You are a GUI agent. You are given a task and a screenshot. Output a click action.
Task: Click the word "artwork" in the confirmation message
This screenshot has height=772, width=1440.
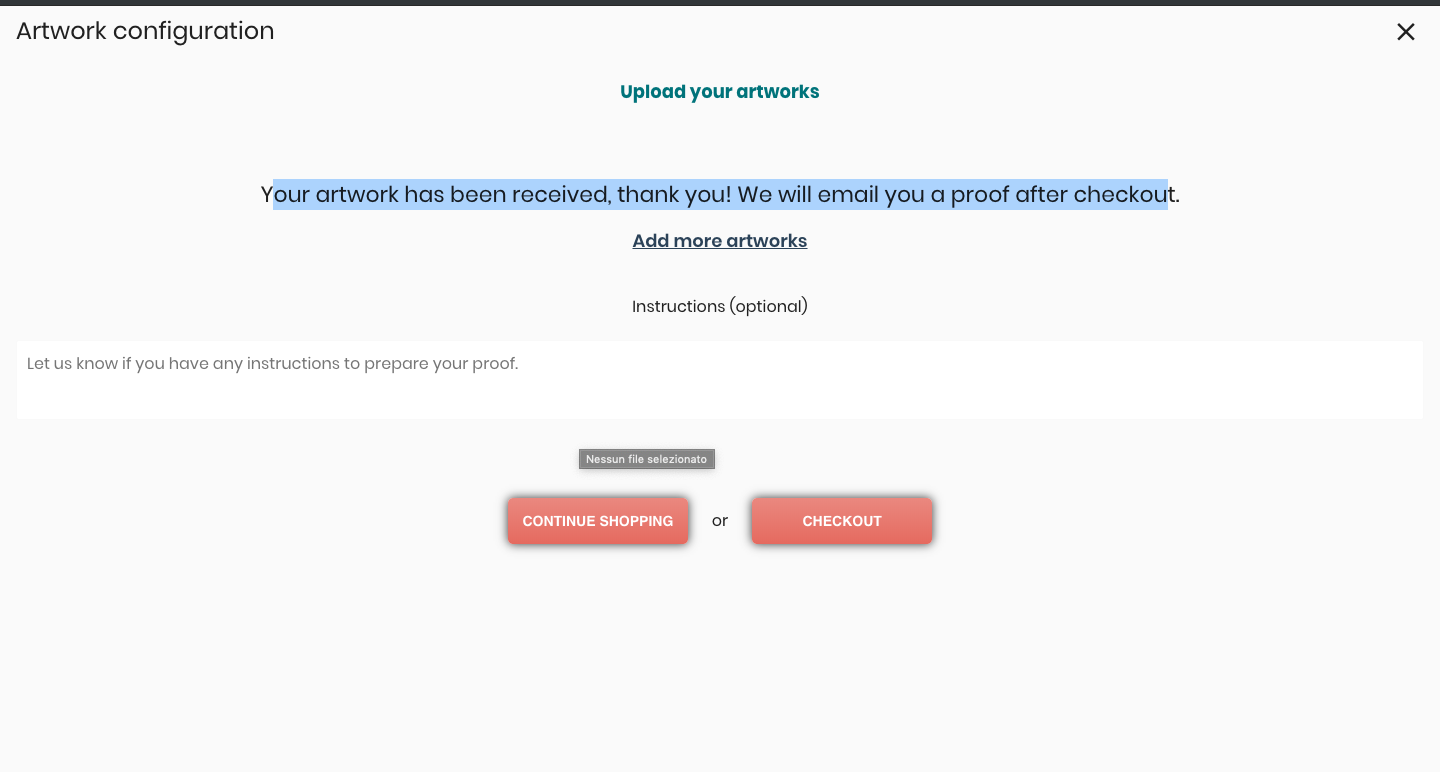[x=357, y=194]
